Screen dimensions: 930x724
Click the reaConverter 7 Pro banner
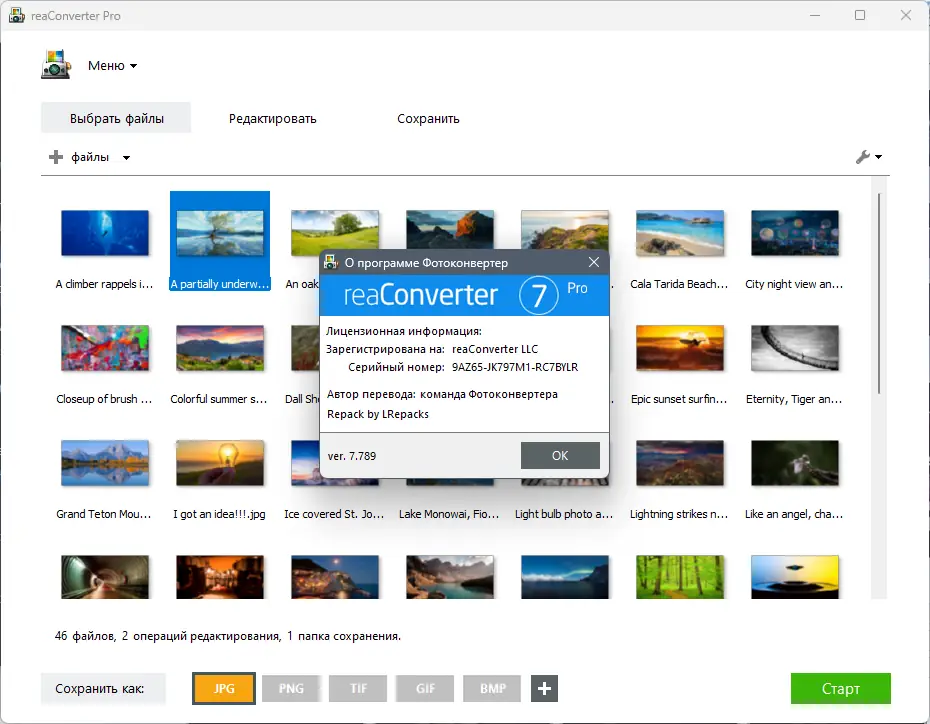coord(464,295)
